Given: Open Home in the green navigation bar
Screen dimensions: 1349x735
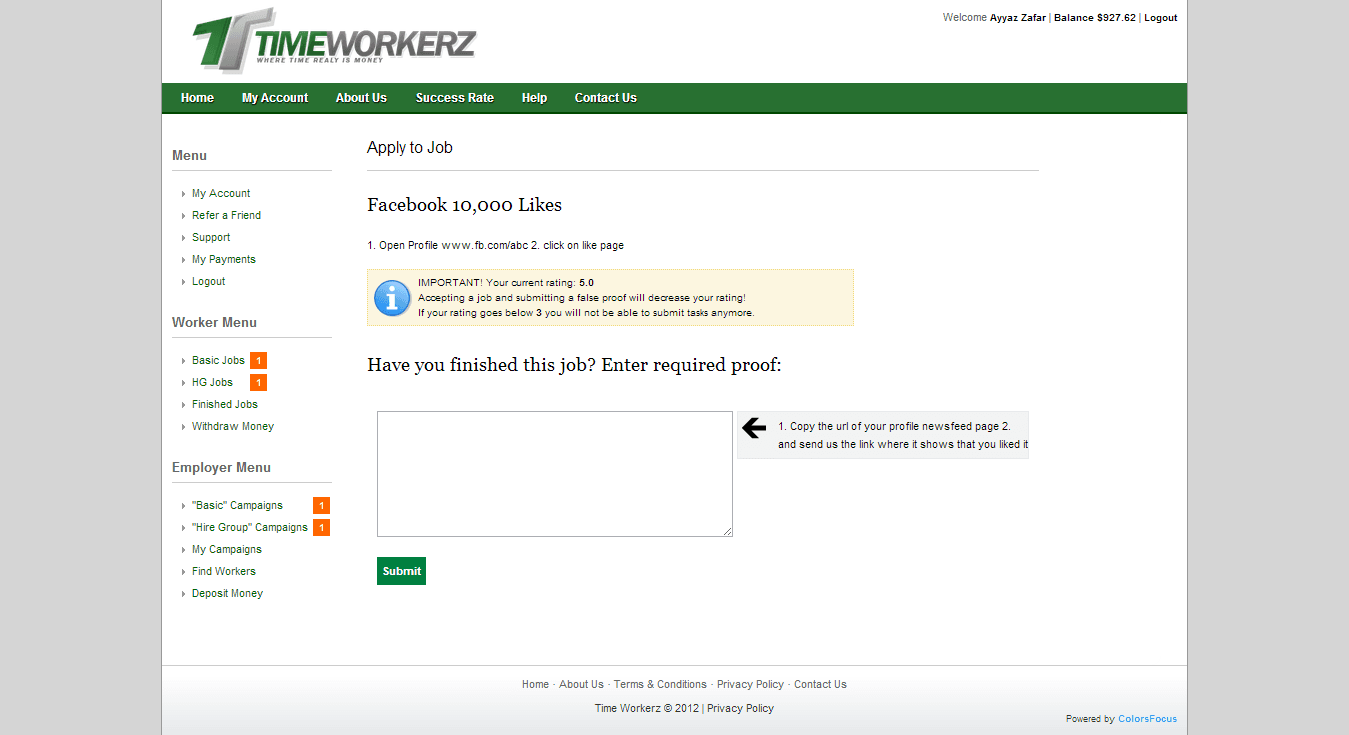Looking at the screenshot, I should [x=197, y=98].
